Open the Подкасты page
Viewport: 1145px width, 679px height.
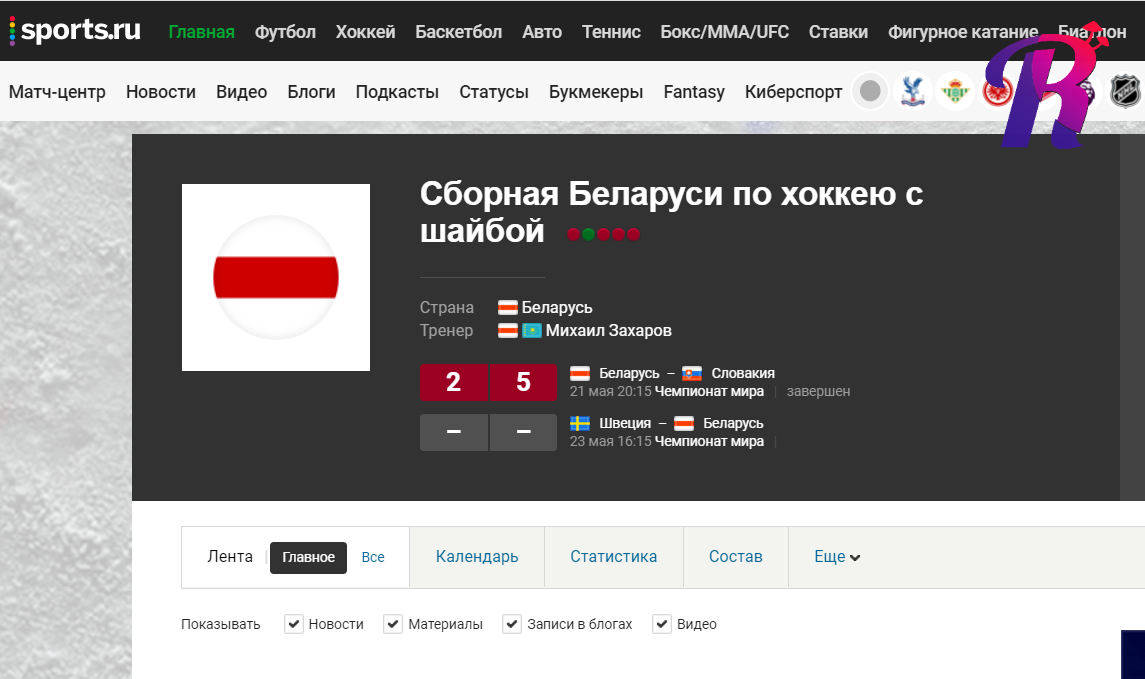coord(397,92)
